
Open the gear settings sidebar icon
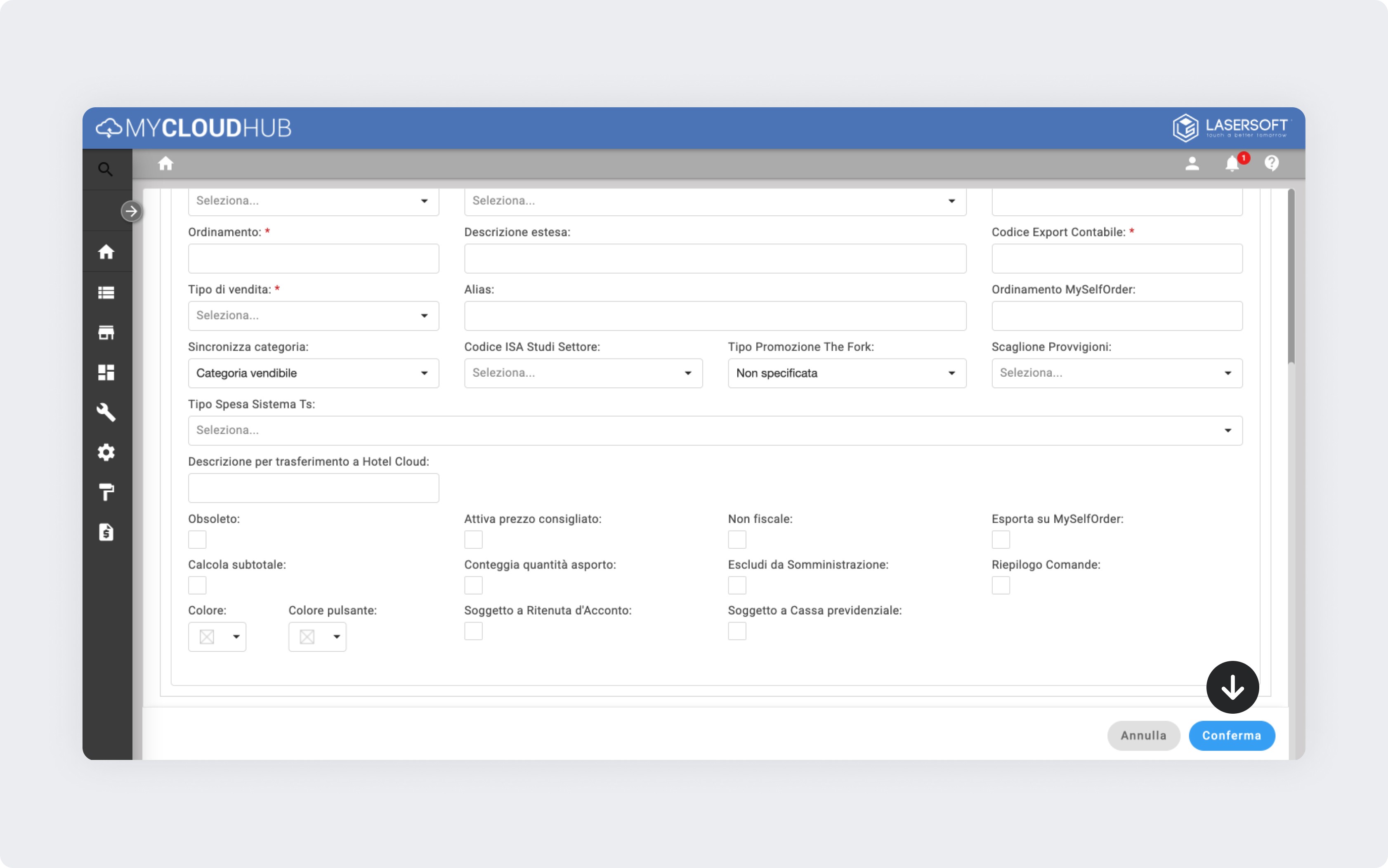pos(106,453)
